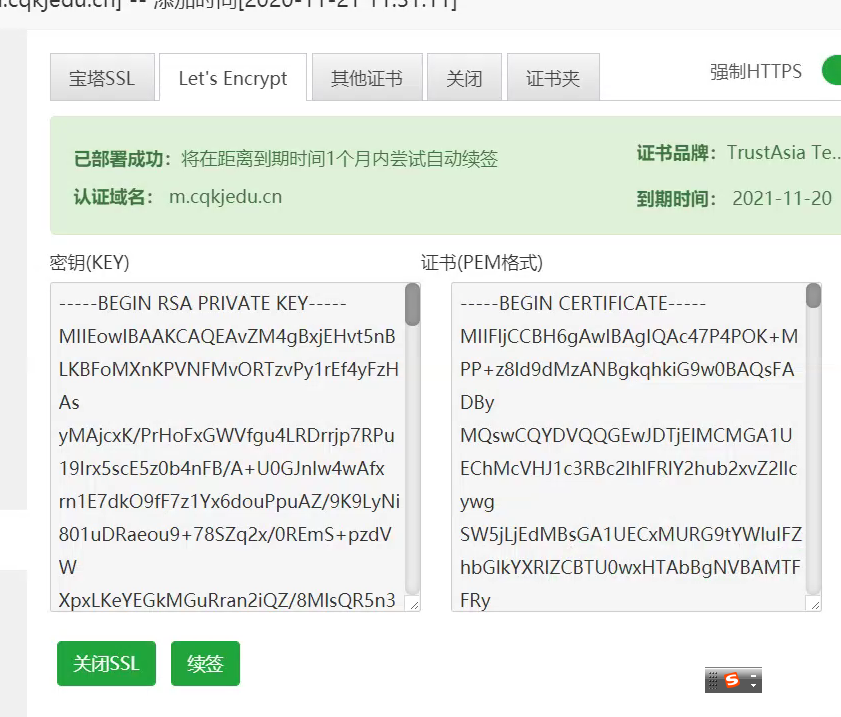The width and height of the screenshot is (841, 717).
Task: Open the Sogou virtual keyboard icon
Action: (x=713, y=680)
